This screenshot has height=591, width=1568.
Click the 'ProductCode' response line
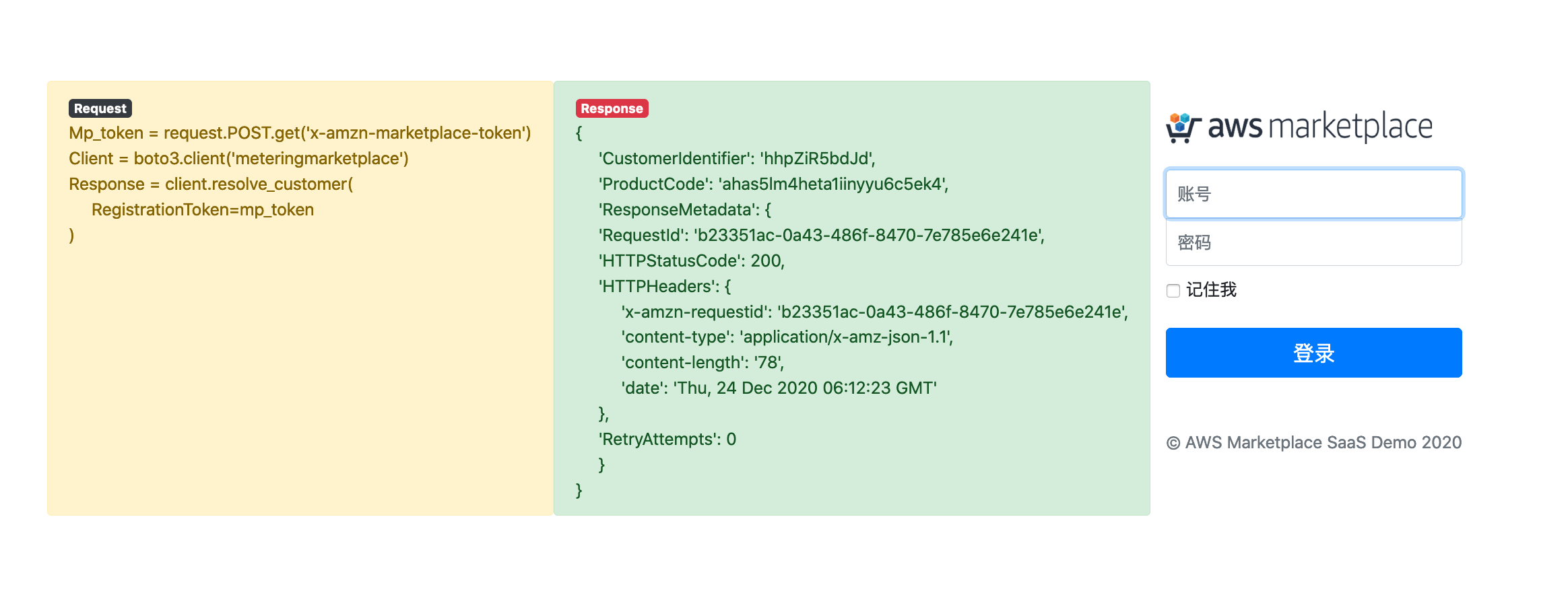tap(773, 184)
